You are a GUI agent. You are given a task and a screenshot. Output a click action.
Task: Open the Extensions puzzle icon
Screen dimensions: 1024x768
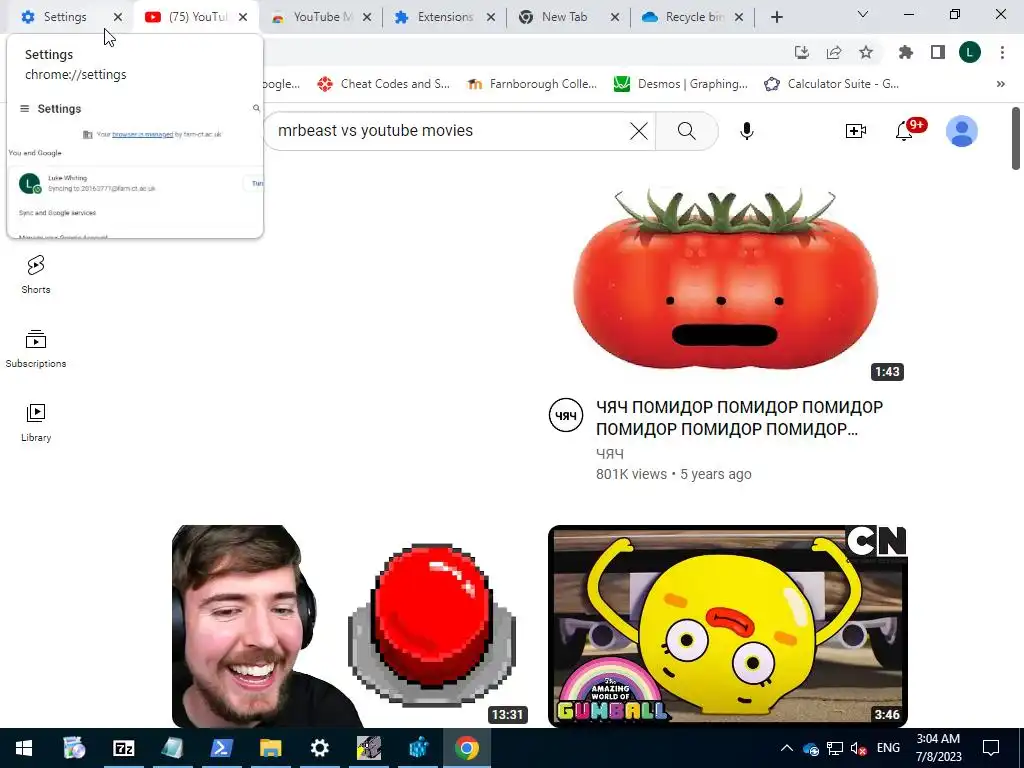tap(906, 52)
